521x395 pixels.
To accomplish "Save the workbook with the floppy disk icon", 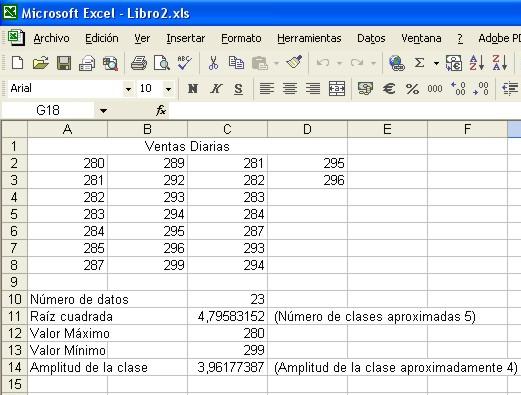I will (64, 63).
